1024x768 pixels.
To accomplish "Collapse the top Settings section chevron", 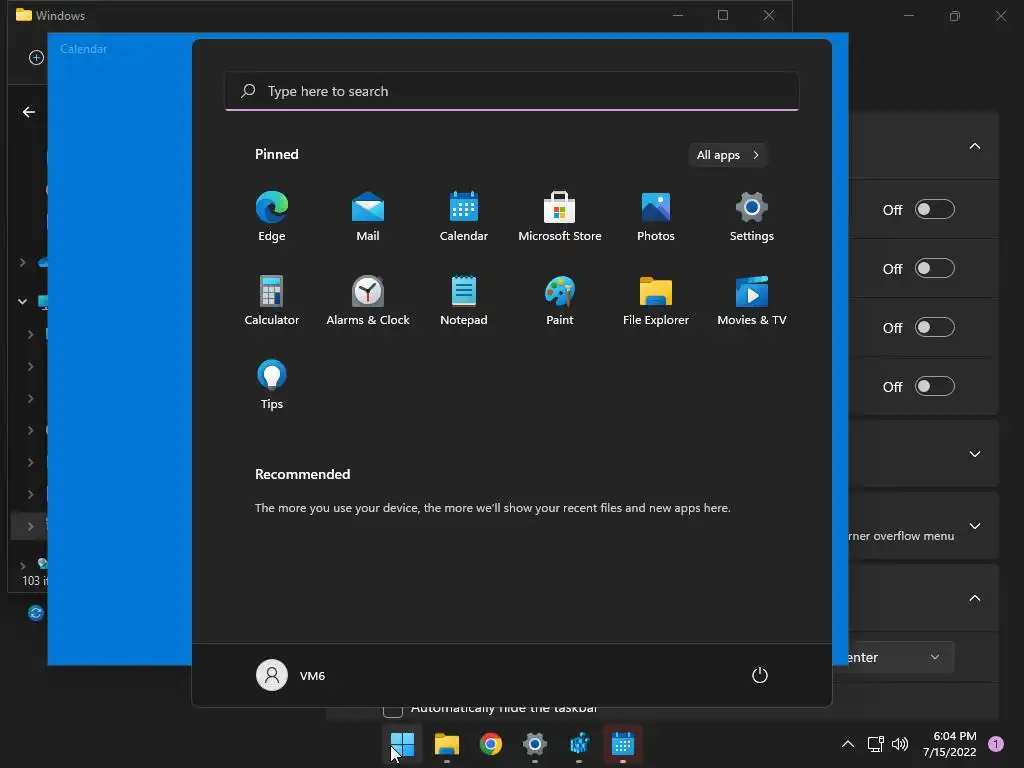I will (974, 146).
